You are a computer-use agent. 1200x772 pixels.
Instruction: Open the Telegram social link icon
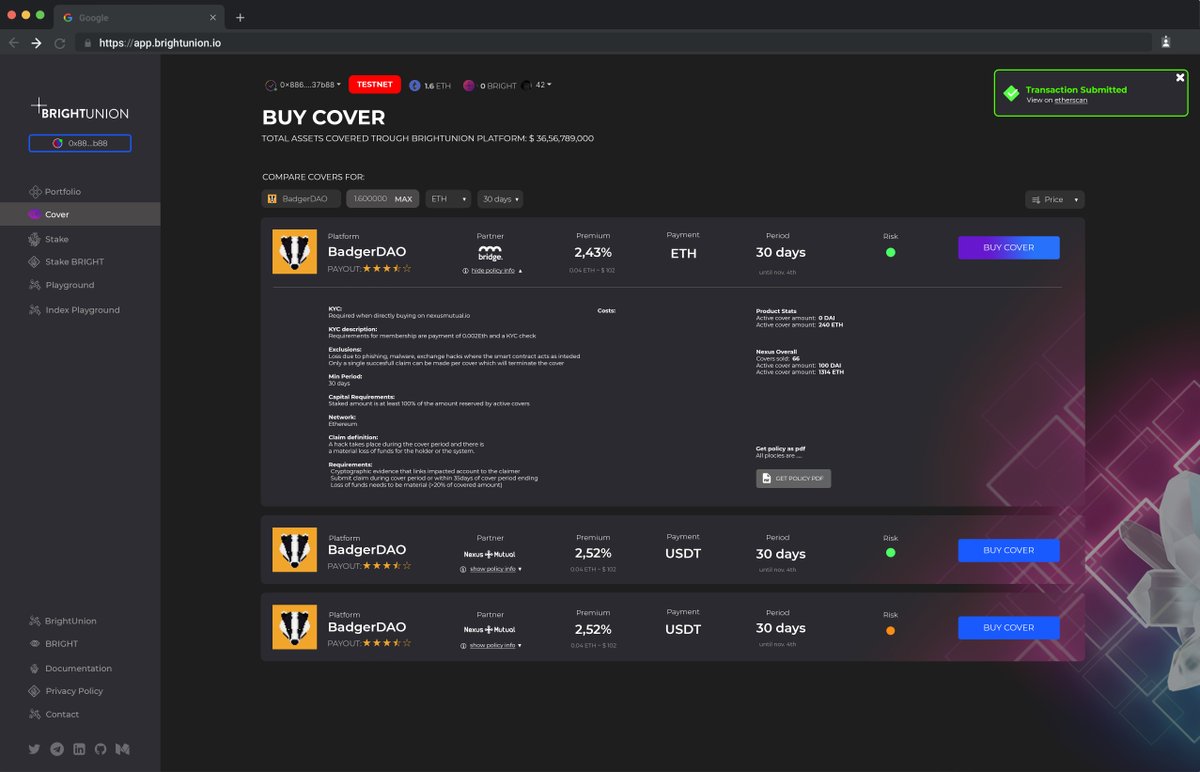(x=57, y=749)
